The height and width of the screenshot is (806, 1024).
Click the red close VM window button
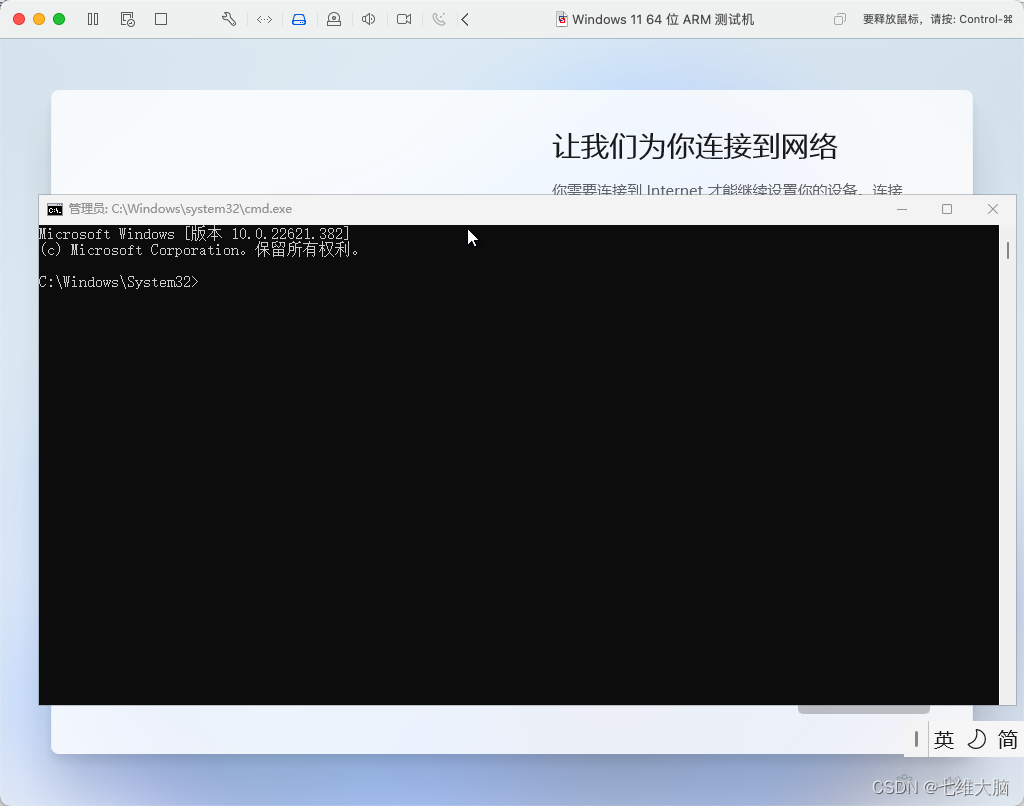[19, 19]
